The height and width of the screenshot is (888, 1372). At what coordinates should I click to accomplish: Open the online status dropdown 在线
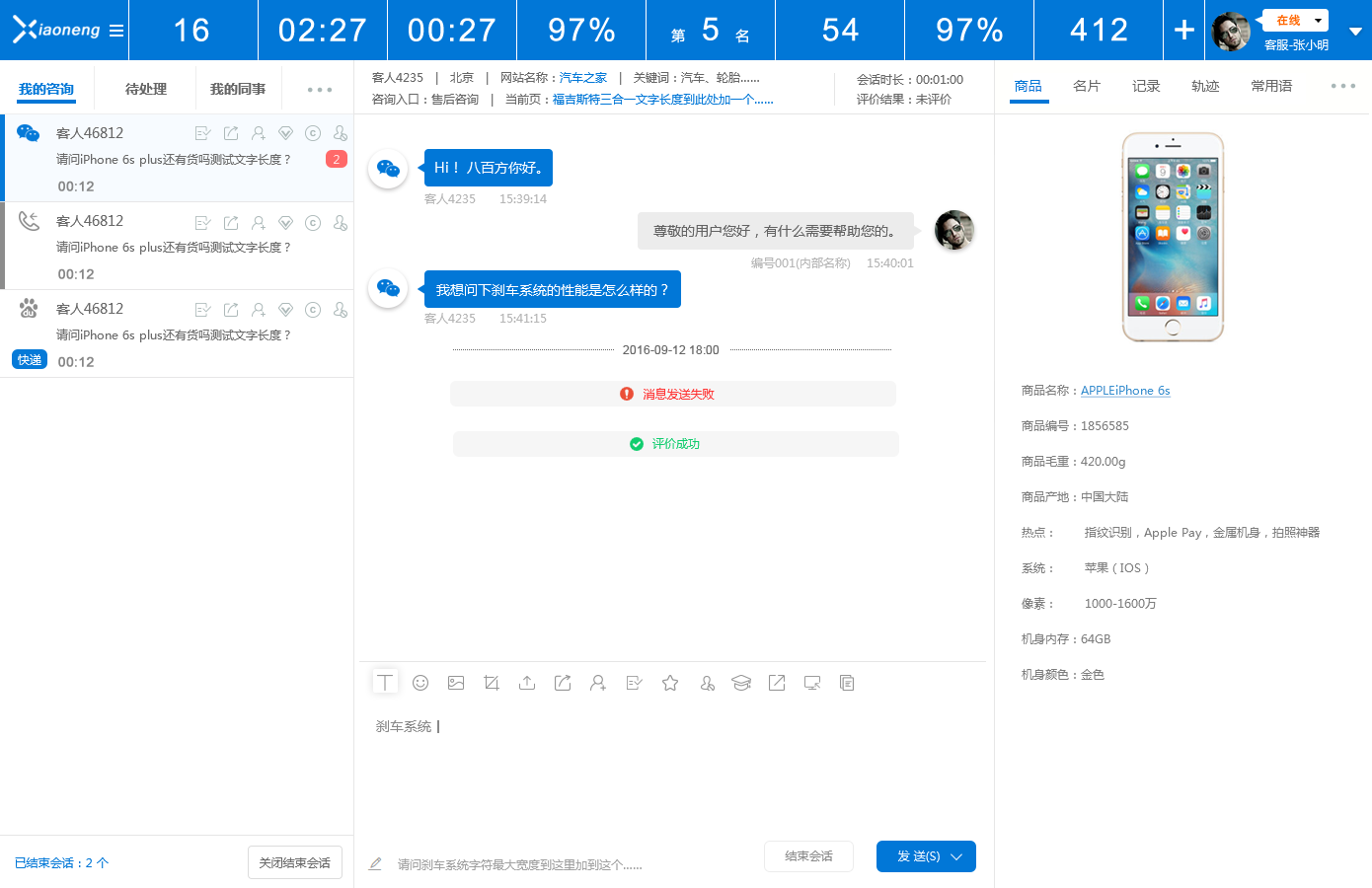[1295, 20]
